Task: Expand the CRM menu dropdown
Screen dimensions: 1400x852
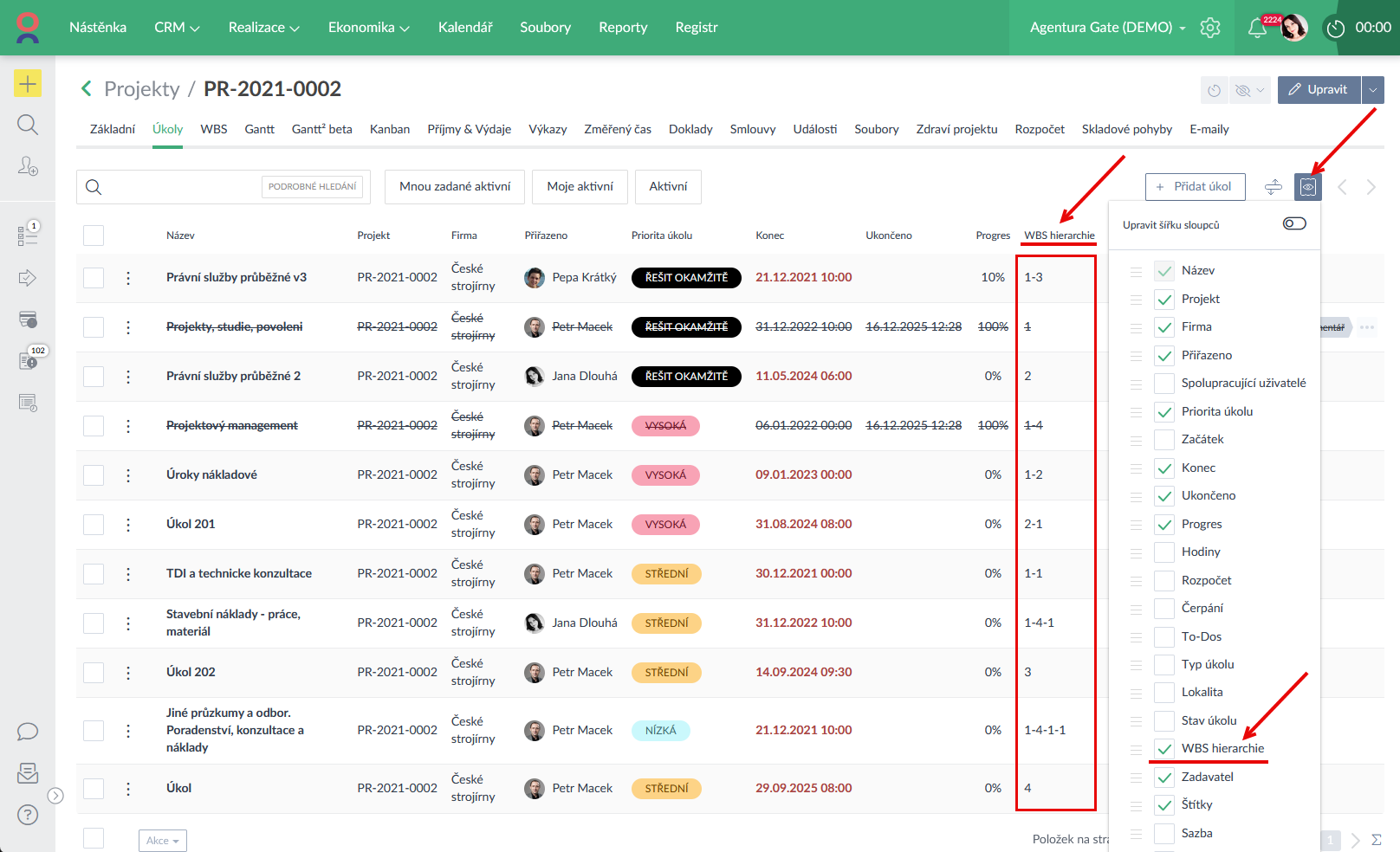Action: click(x=177, y=28)
